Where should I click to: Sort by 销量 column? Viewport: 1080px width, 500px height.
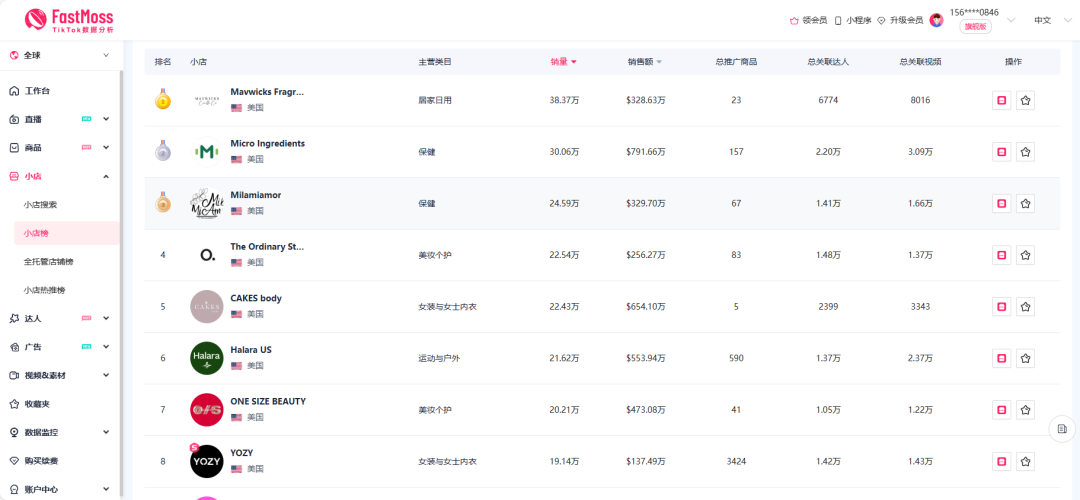tap(563, 61)
